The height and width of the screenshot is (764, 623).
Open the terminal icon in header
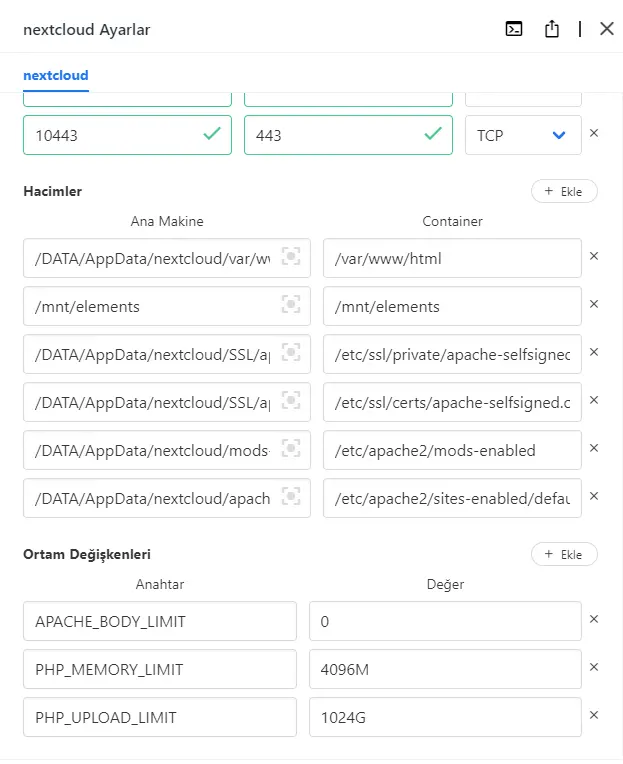pos(514,29)
